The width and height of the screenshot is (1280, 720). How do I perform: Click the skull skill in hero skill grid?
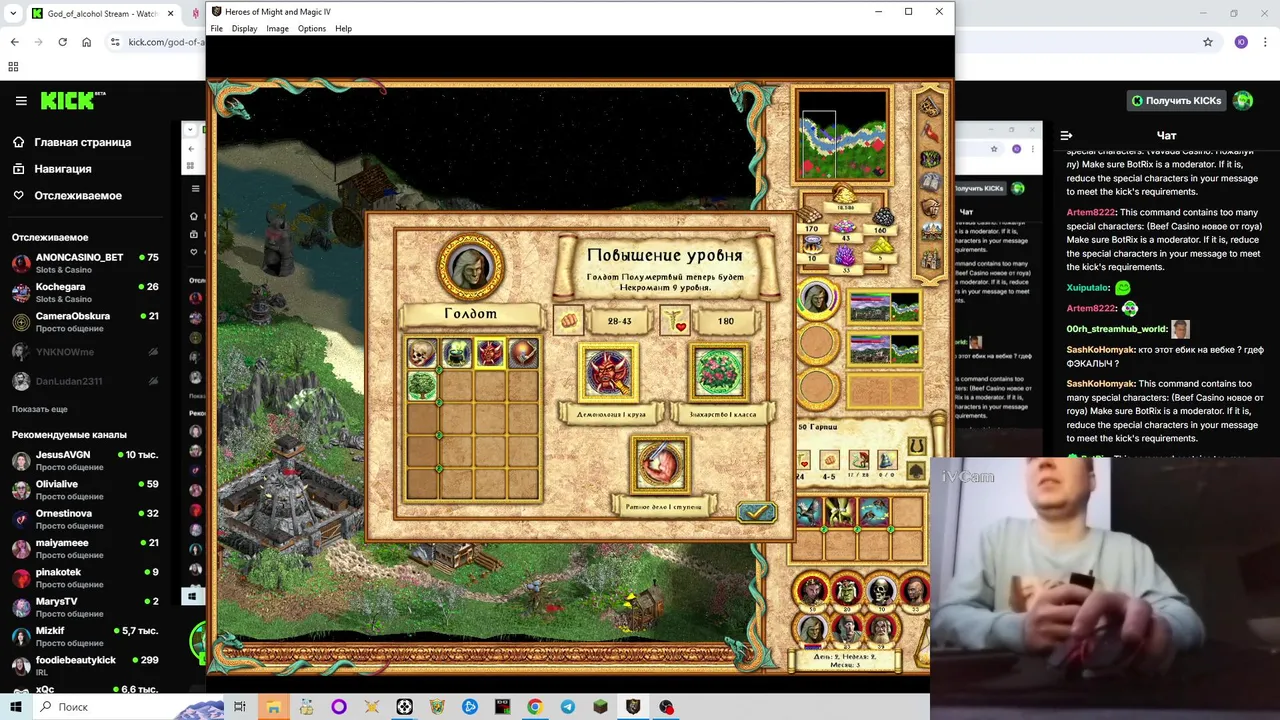click(x=421, y=353)
